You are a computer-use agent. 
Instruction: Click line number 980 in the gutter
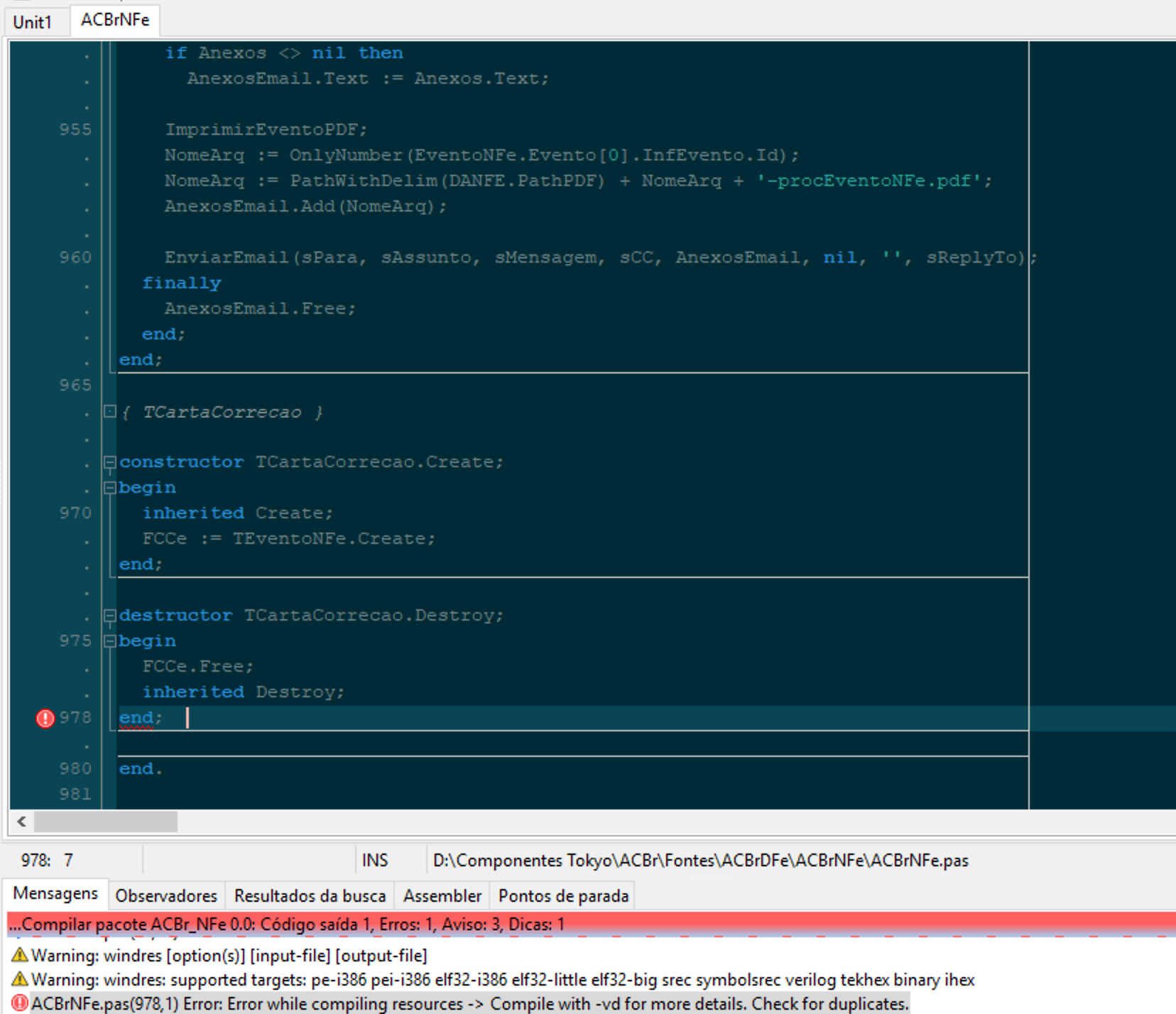click(x=75, y=769)
